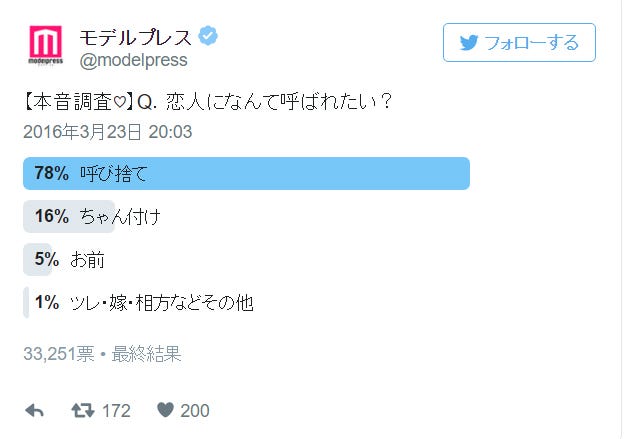
Task: Select the 78% 呼び捨て poll result bar
Action: click(x=246, y=173)
